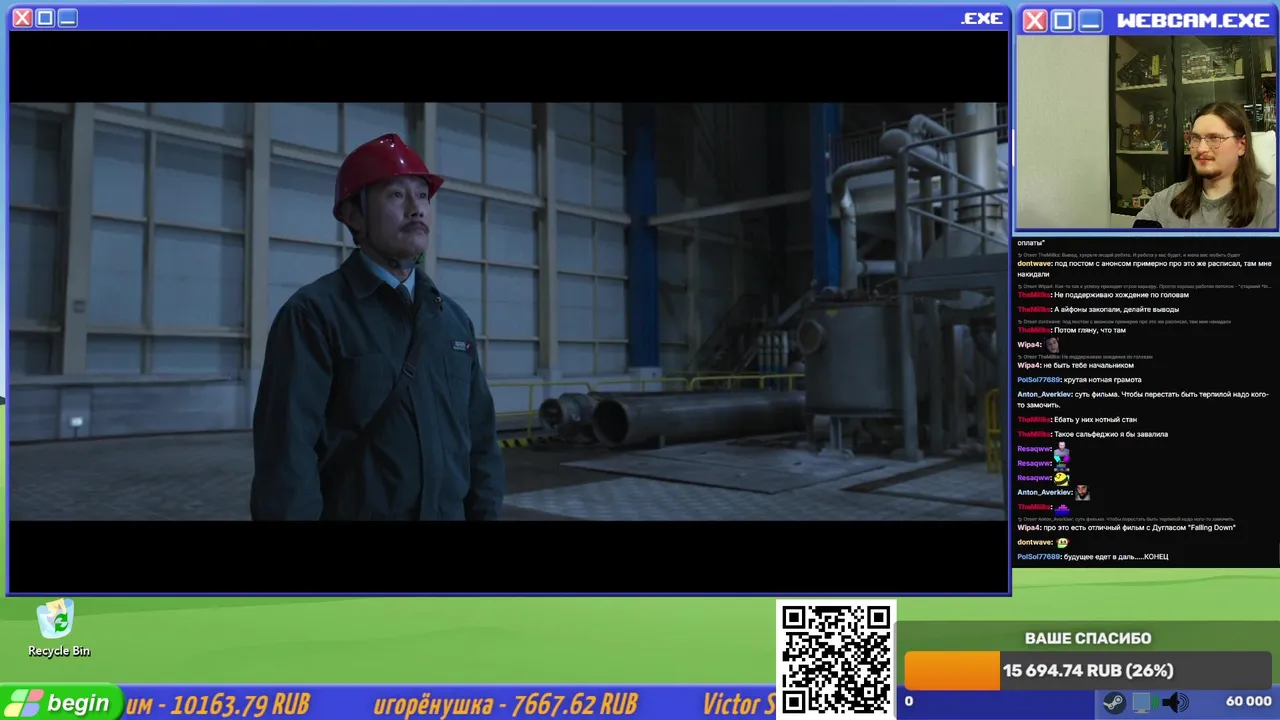
Task: Click TheMiilks purple emote in chat
Action: pos(1062,507)
